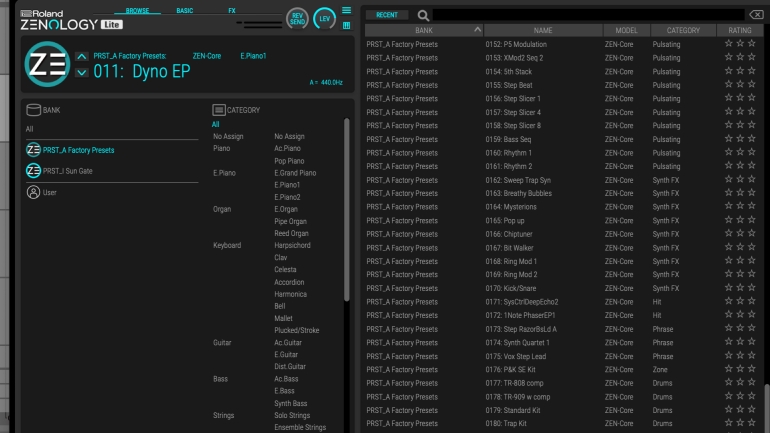Rate 0155: Step Beat three stars
This screenshot has height=433, width=770.
point(751,84)
